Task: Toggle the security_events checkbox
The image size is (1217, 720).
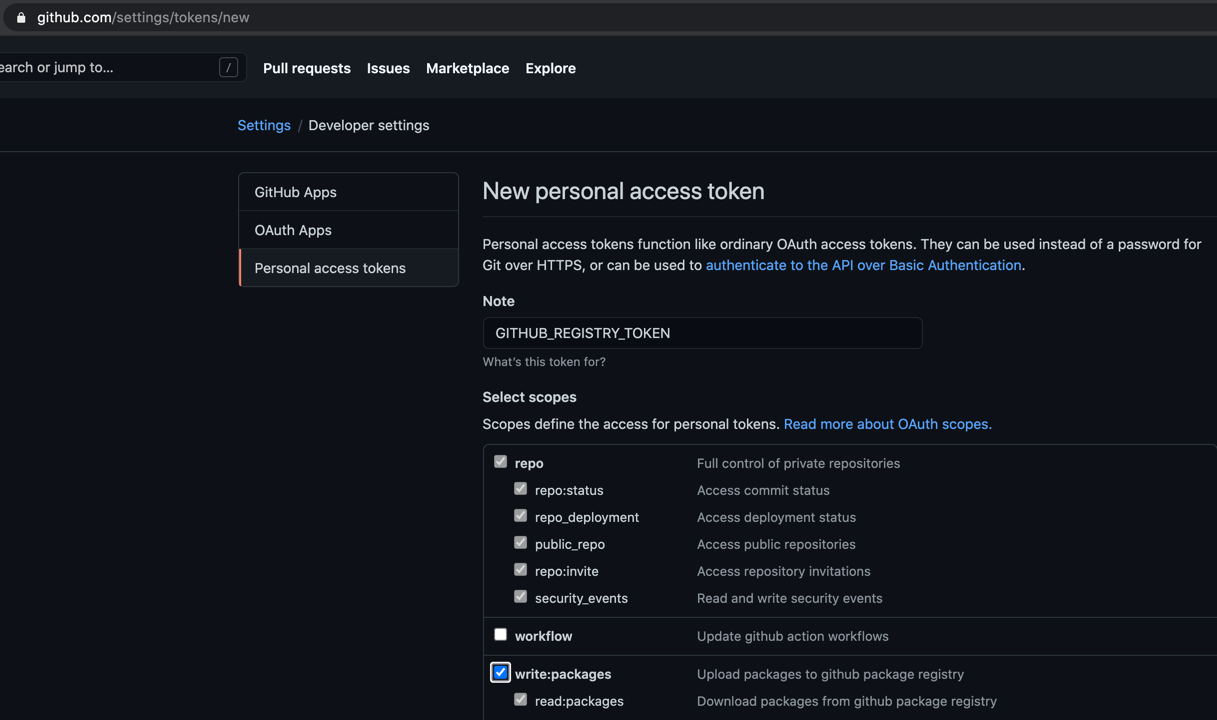Action: 520,597
